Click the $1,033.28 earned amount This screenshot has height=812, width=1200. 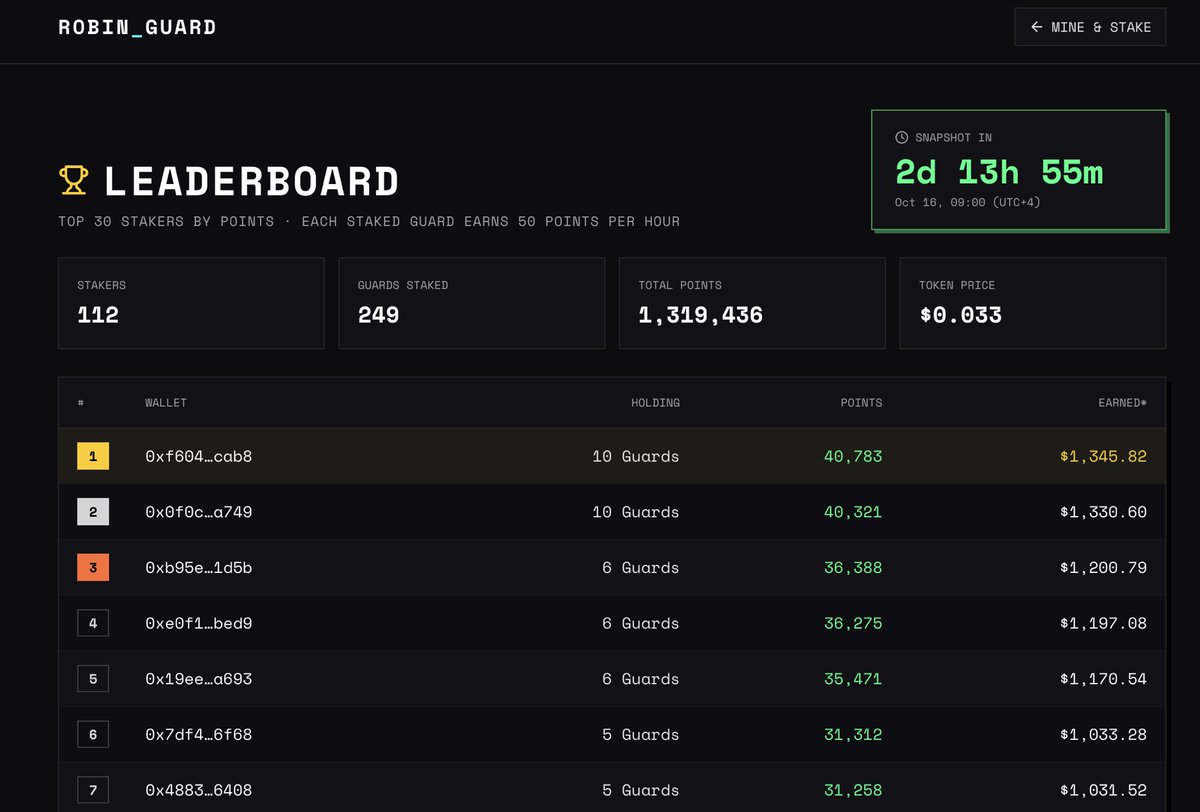tap(1104, 735)
